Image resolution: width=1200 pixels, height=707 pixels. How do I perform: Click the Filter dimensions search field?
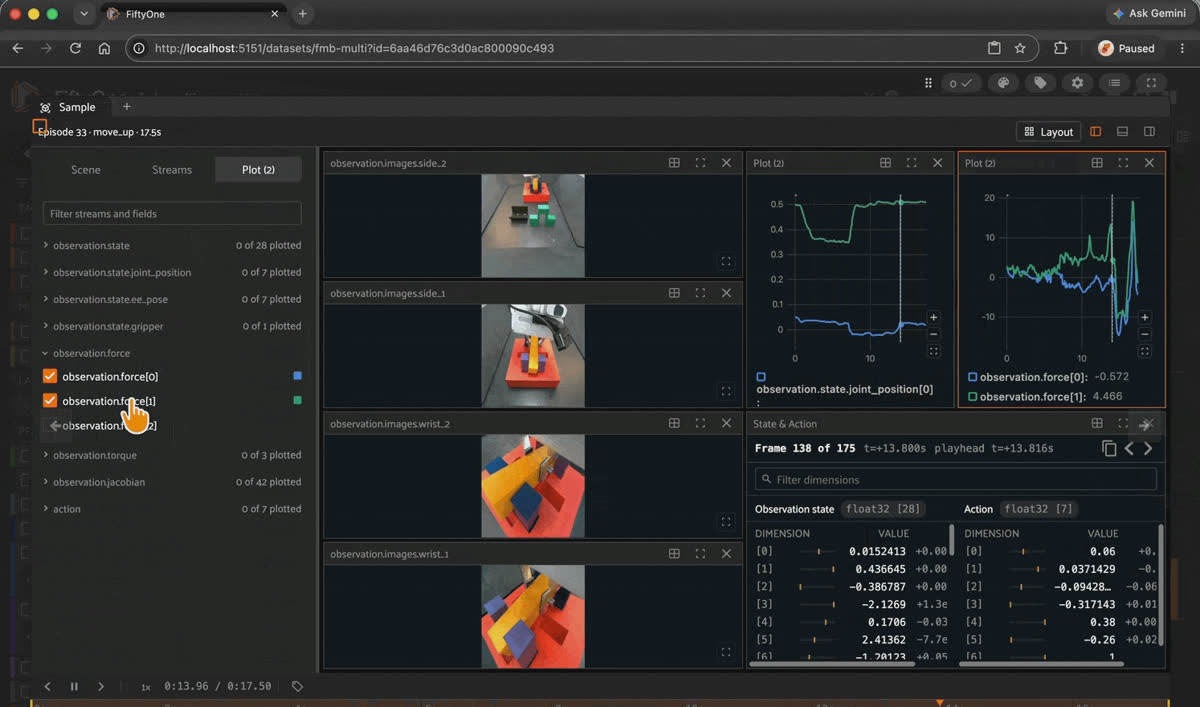956,480
